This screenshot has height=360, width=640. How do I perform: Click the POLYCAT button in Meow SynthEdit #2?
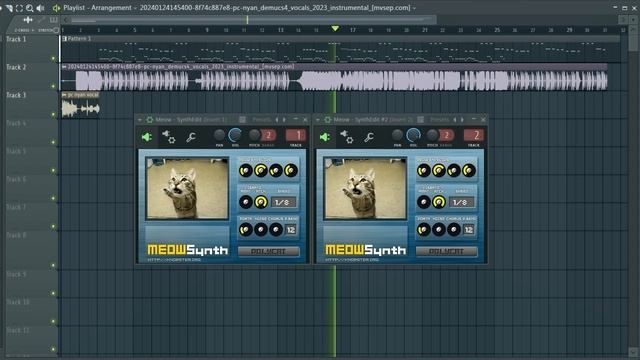coord(447,251)
